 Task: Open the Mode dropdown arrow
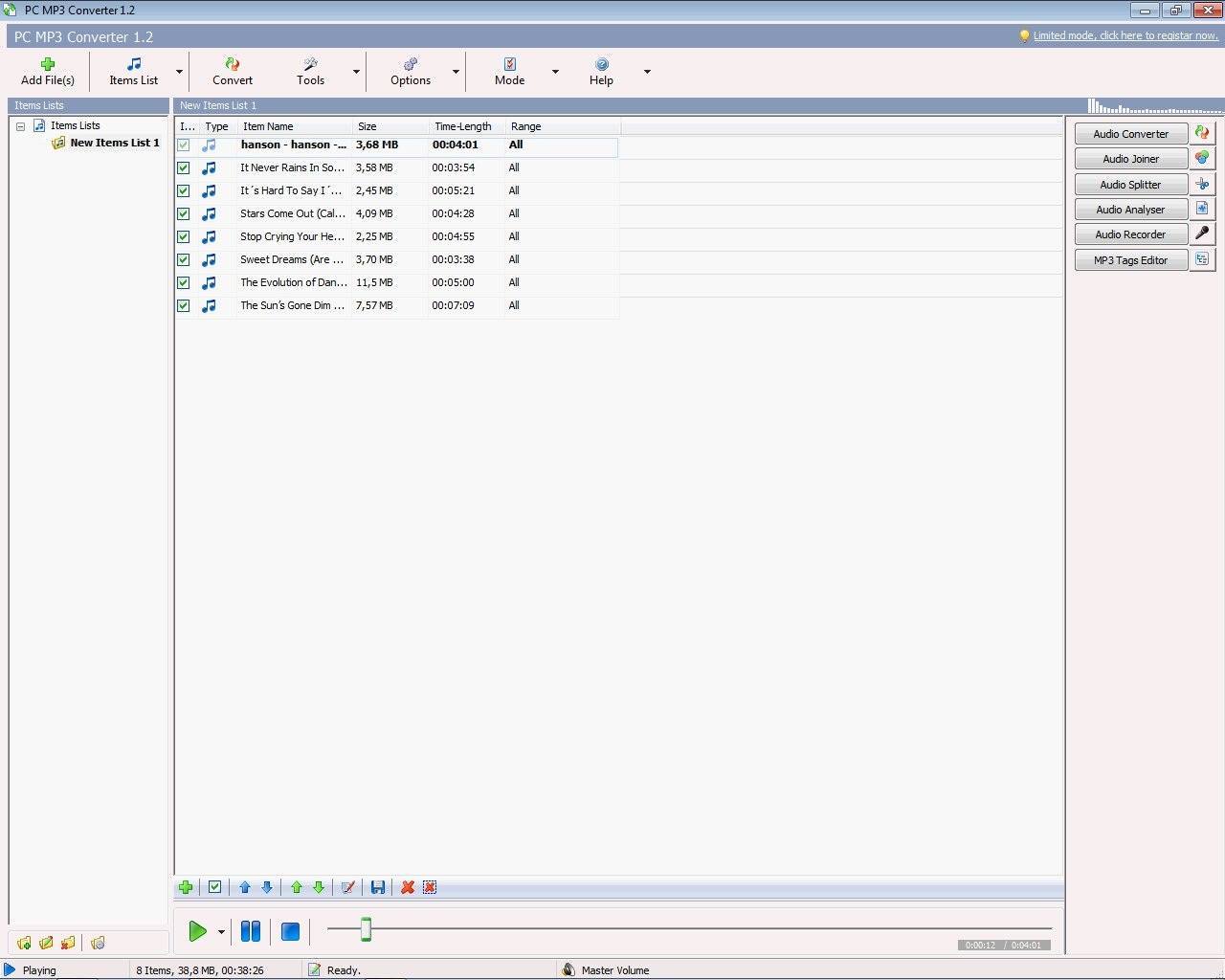pyautogui.click(x=555, y=72)
